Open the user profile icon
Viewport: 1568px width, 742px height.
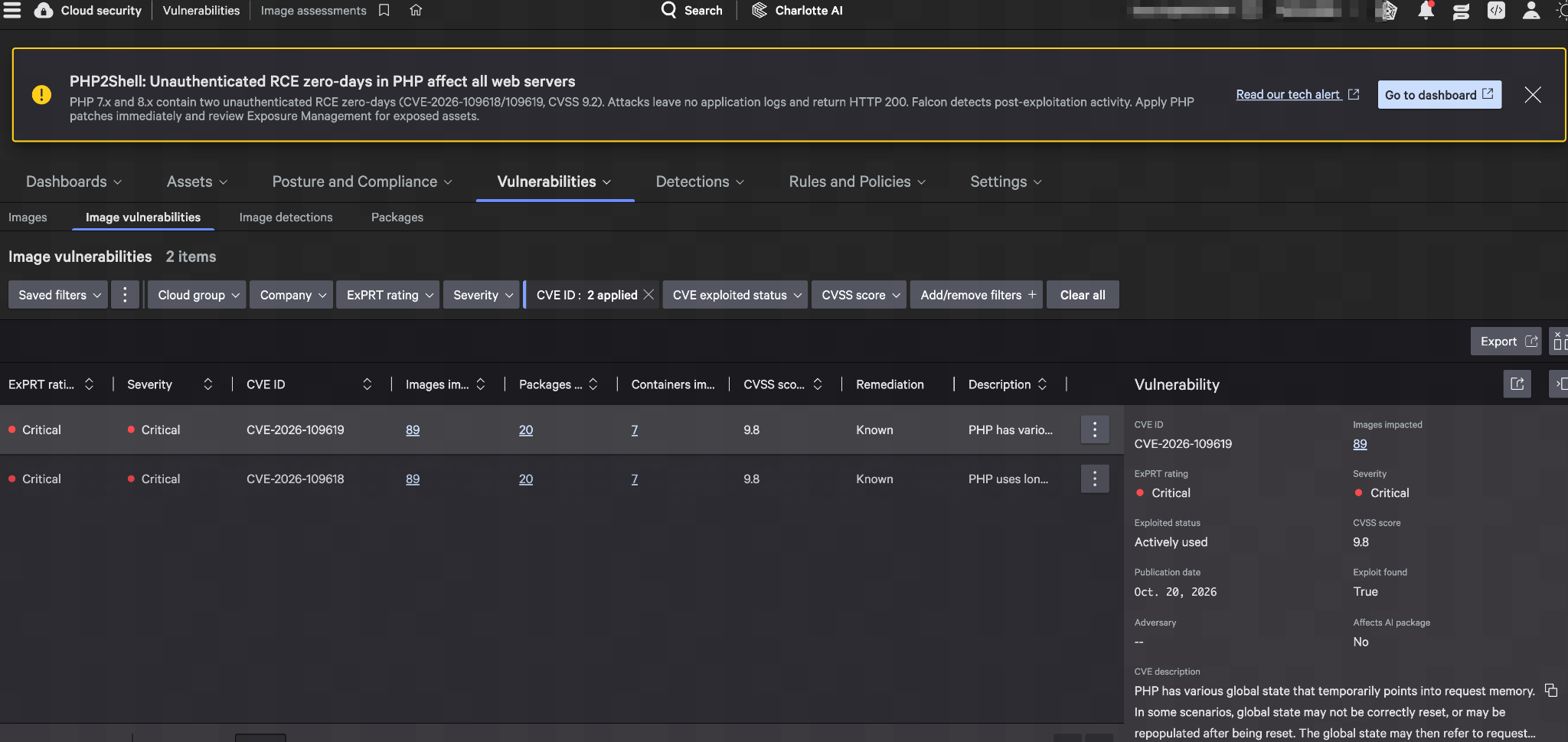1530,10
